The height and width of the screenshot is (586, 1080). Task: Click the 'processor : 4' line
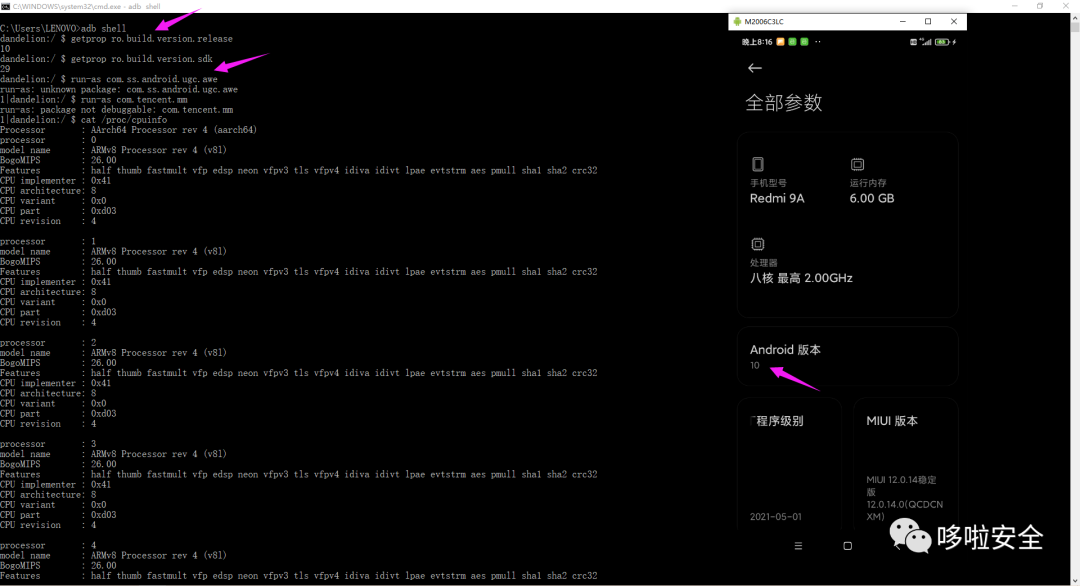(x=48, y=545)
